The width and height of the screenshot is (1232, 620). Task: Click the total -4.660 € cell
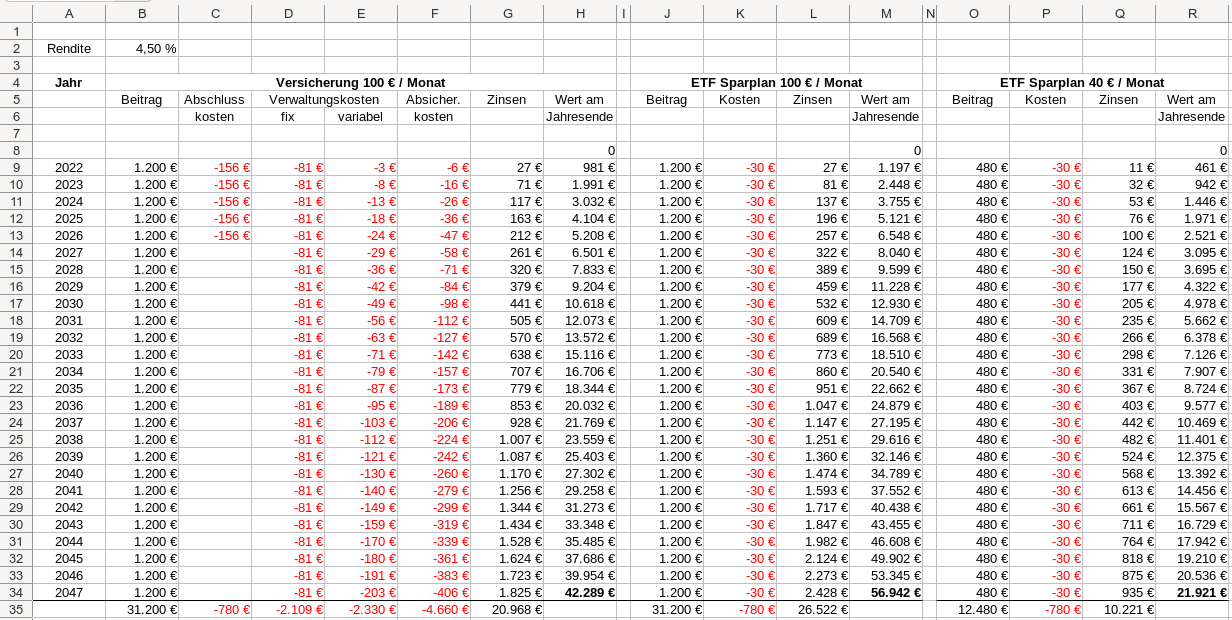click(x=434, y=609)
